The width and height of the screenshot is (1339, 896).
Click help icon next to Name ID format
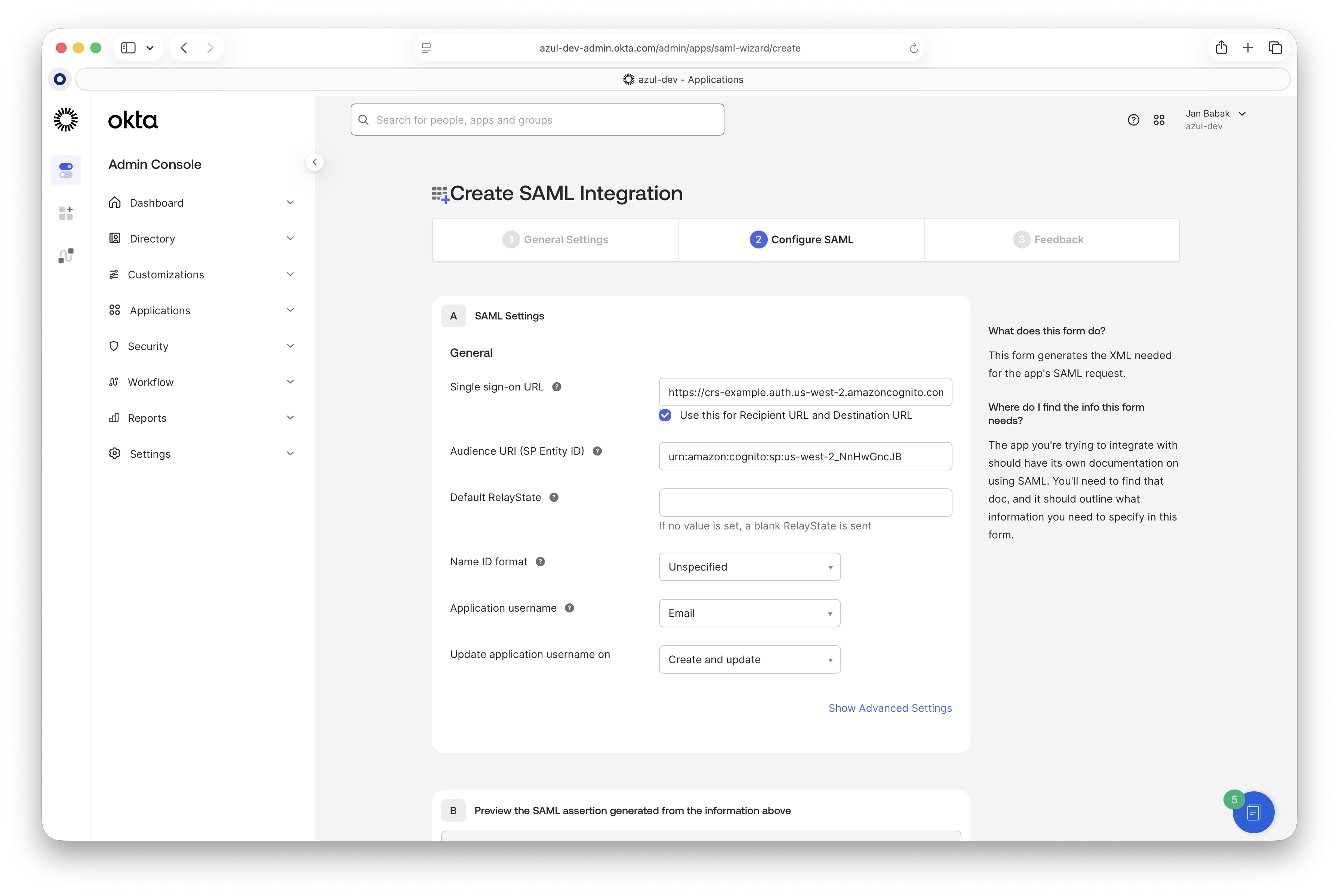pos(540,562)
